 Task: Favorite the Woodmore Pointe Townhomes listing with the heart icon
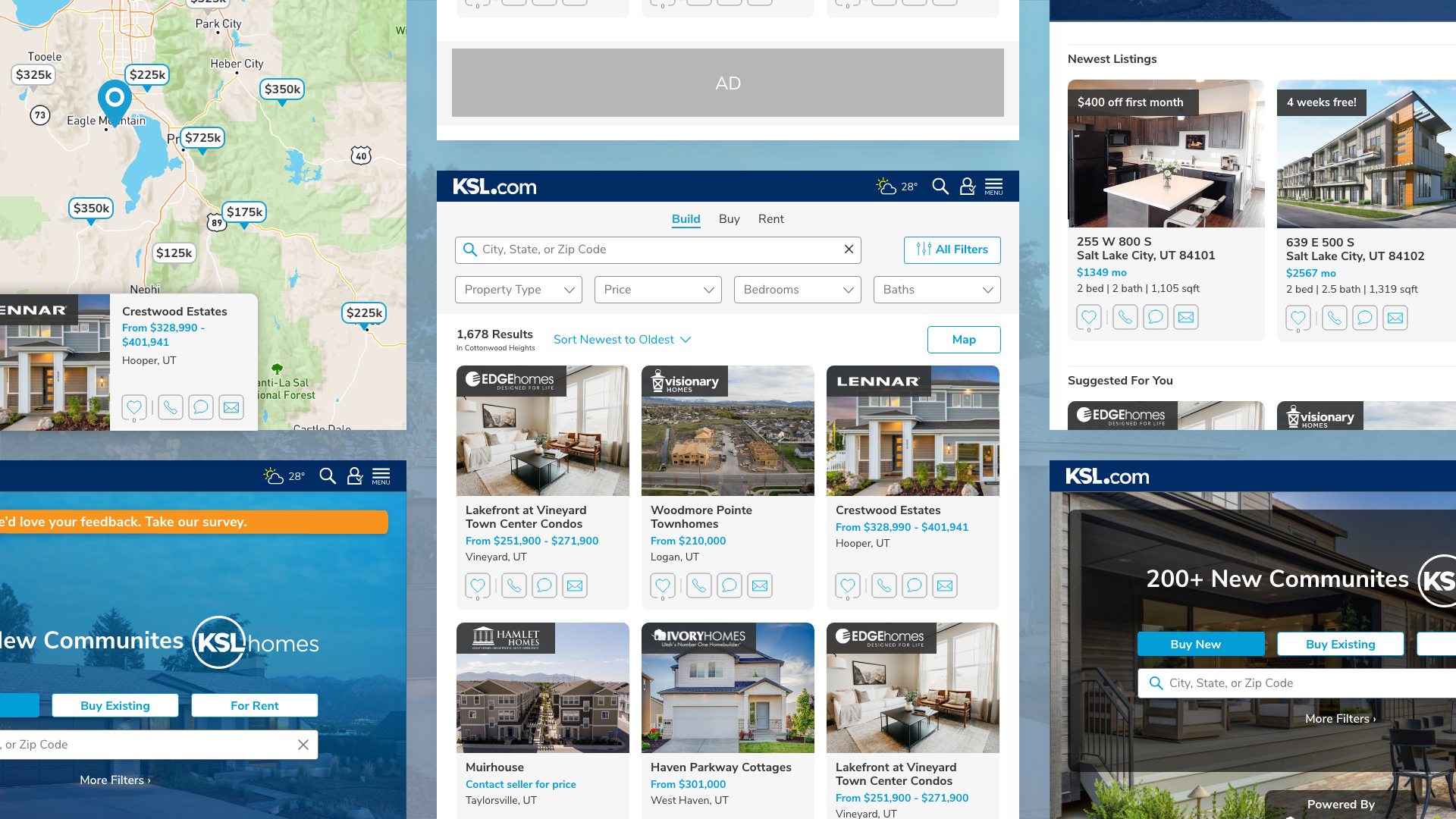pyautogui.click(x=663, y=585)
